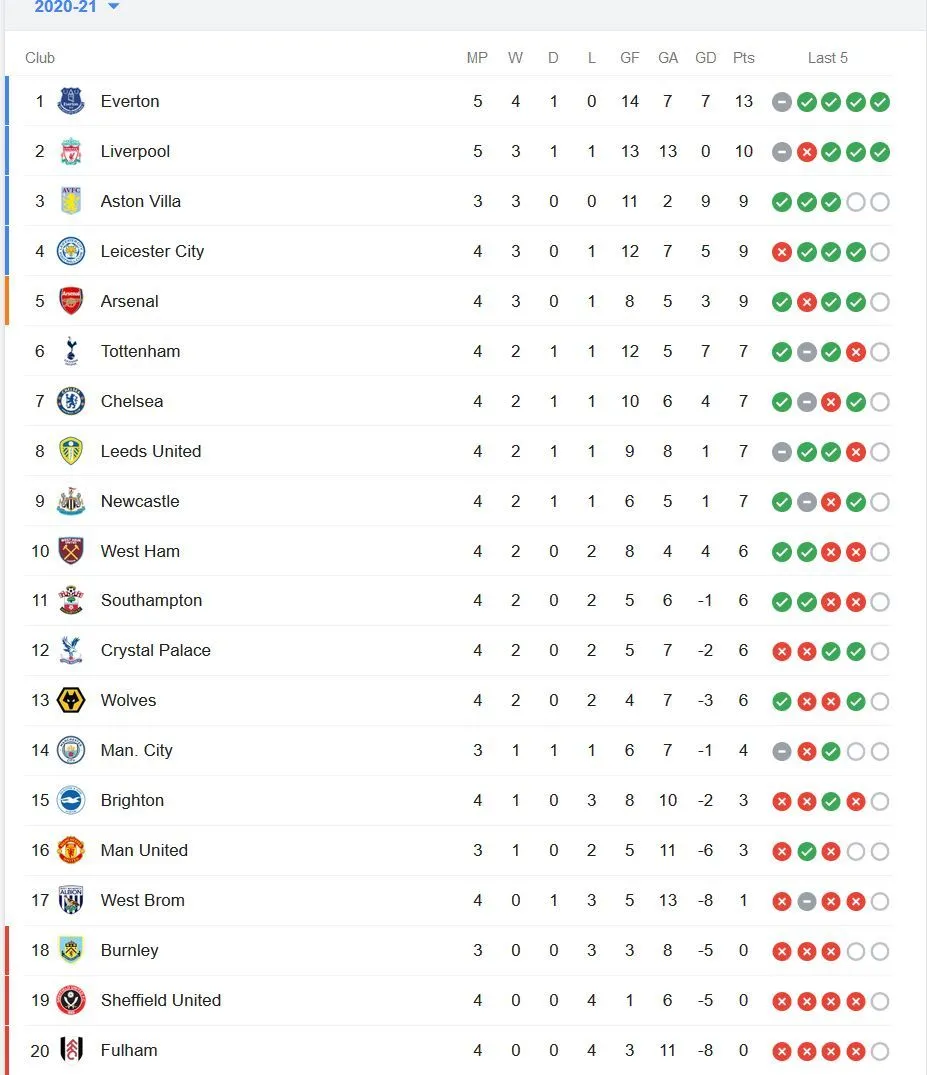This screenshot has height=1075, width=927.
Task: Click the Chelsea lion crest
Action: [x=70, y=401]
